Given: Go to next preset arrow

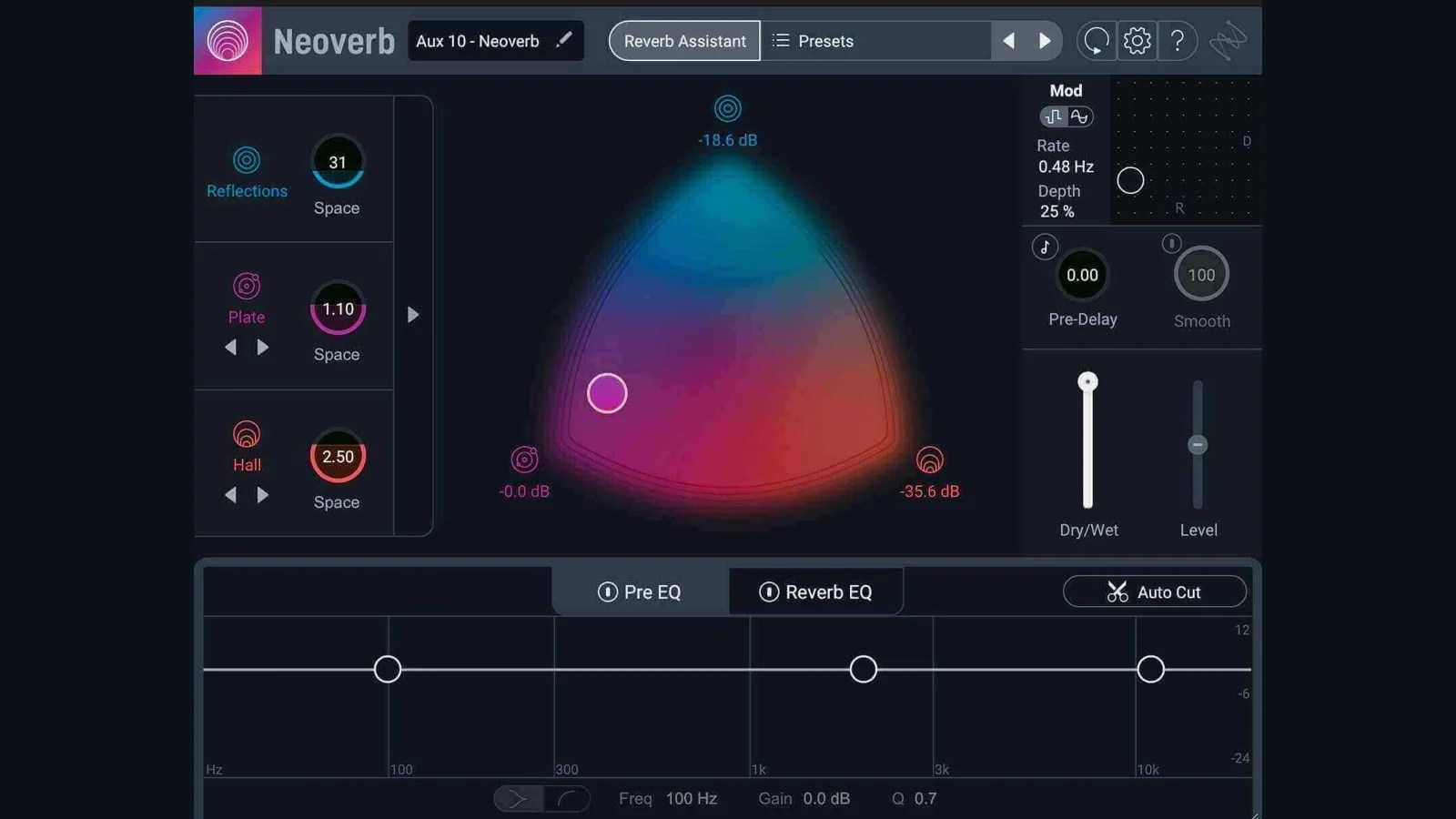Looking at the screenshot, I should (1045, 41).
